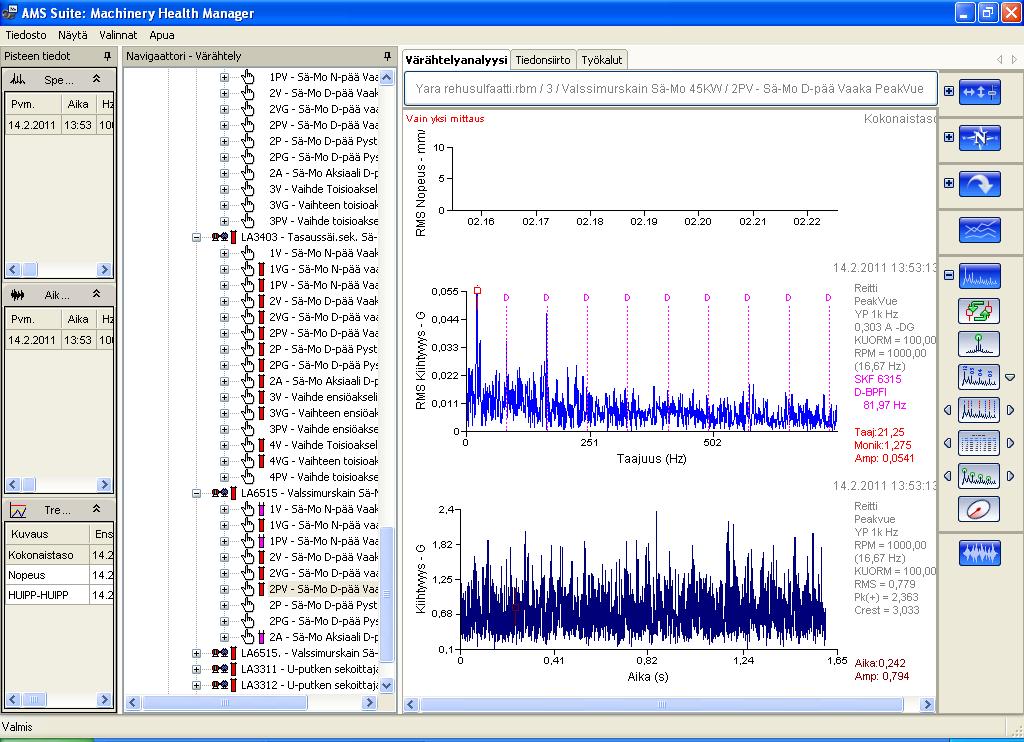Click the spectrum icon in the Spe... header
This screenshot has height=742, width=1024.
[x=18, y=80]
